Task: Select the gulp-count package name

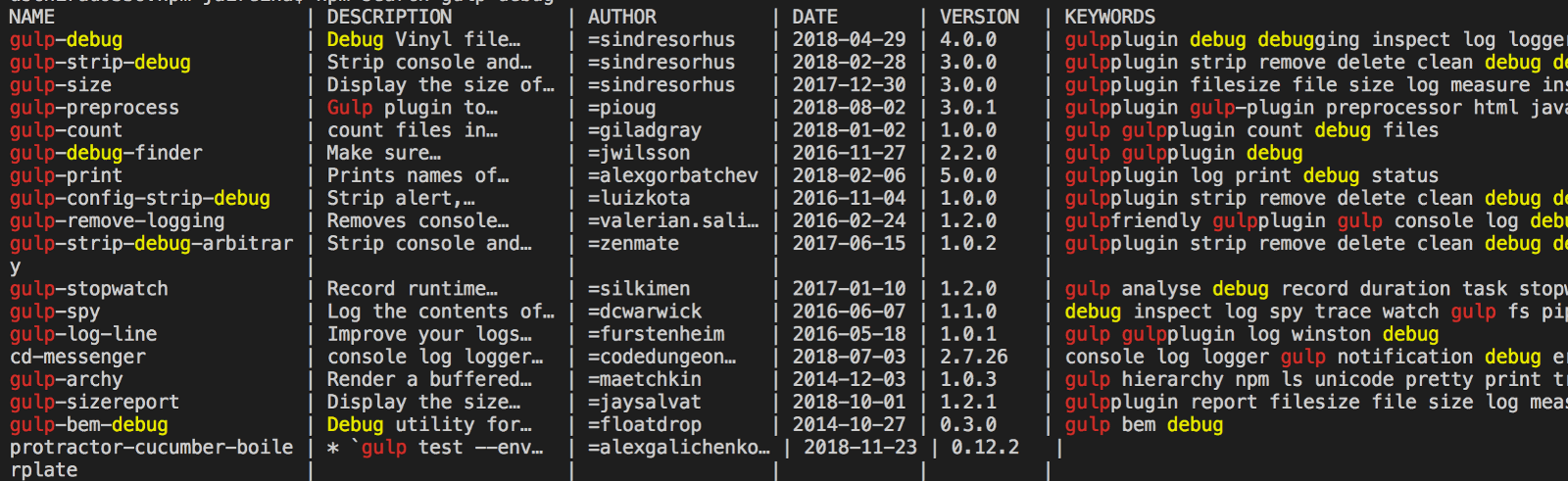Action: click(67, 130)
